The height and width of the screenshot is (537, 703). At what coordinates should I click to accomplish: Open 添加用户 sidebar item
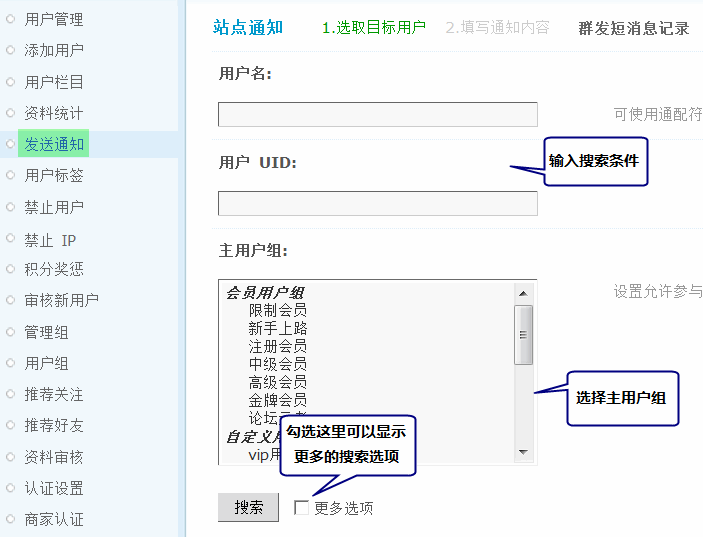(54, 50)
